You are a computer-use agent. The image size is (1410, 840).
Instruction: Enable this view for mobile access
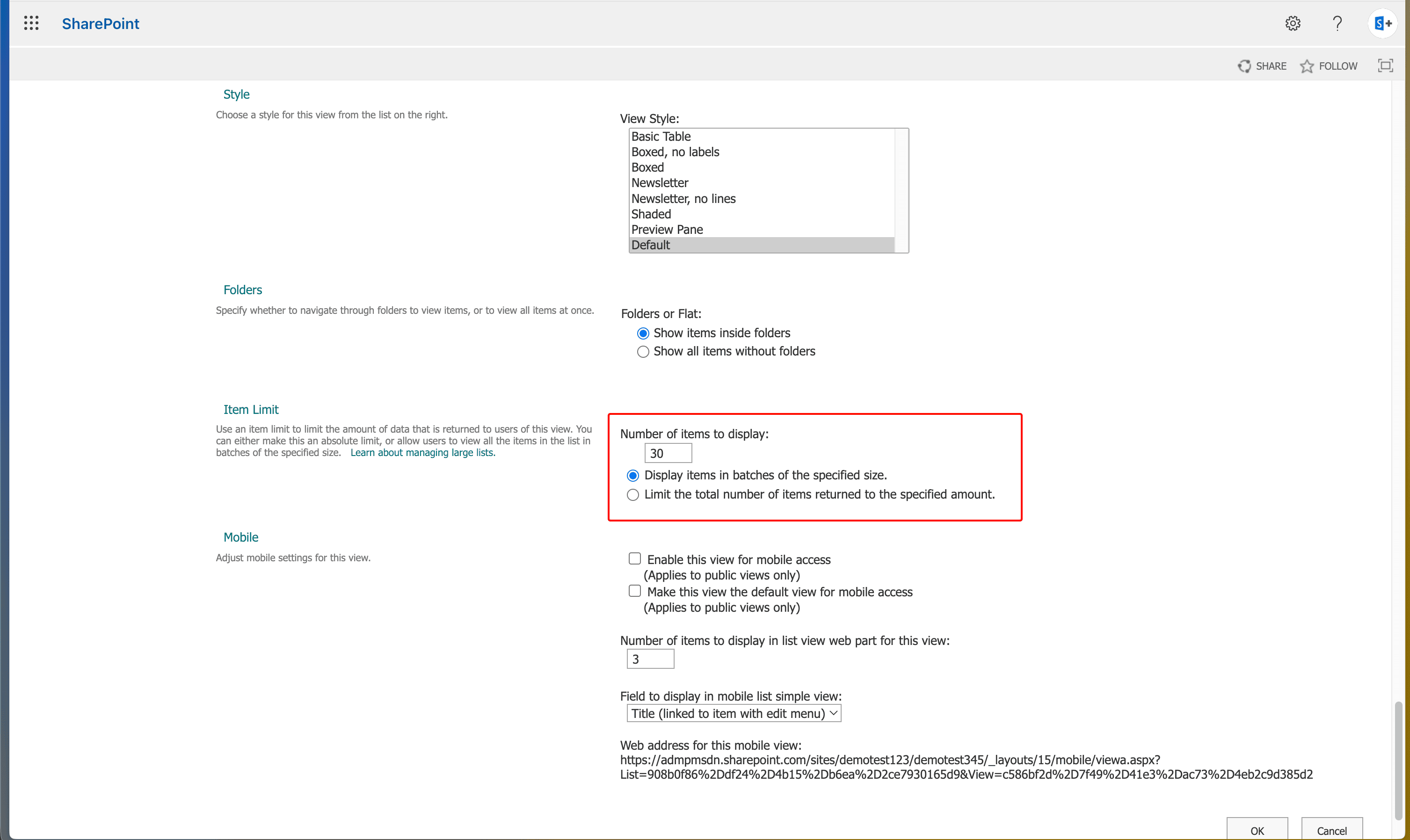[634, 558]
